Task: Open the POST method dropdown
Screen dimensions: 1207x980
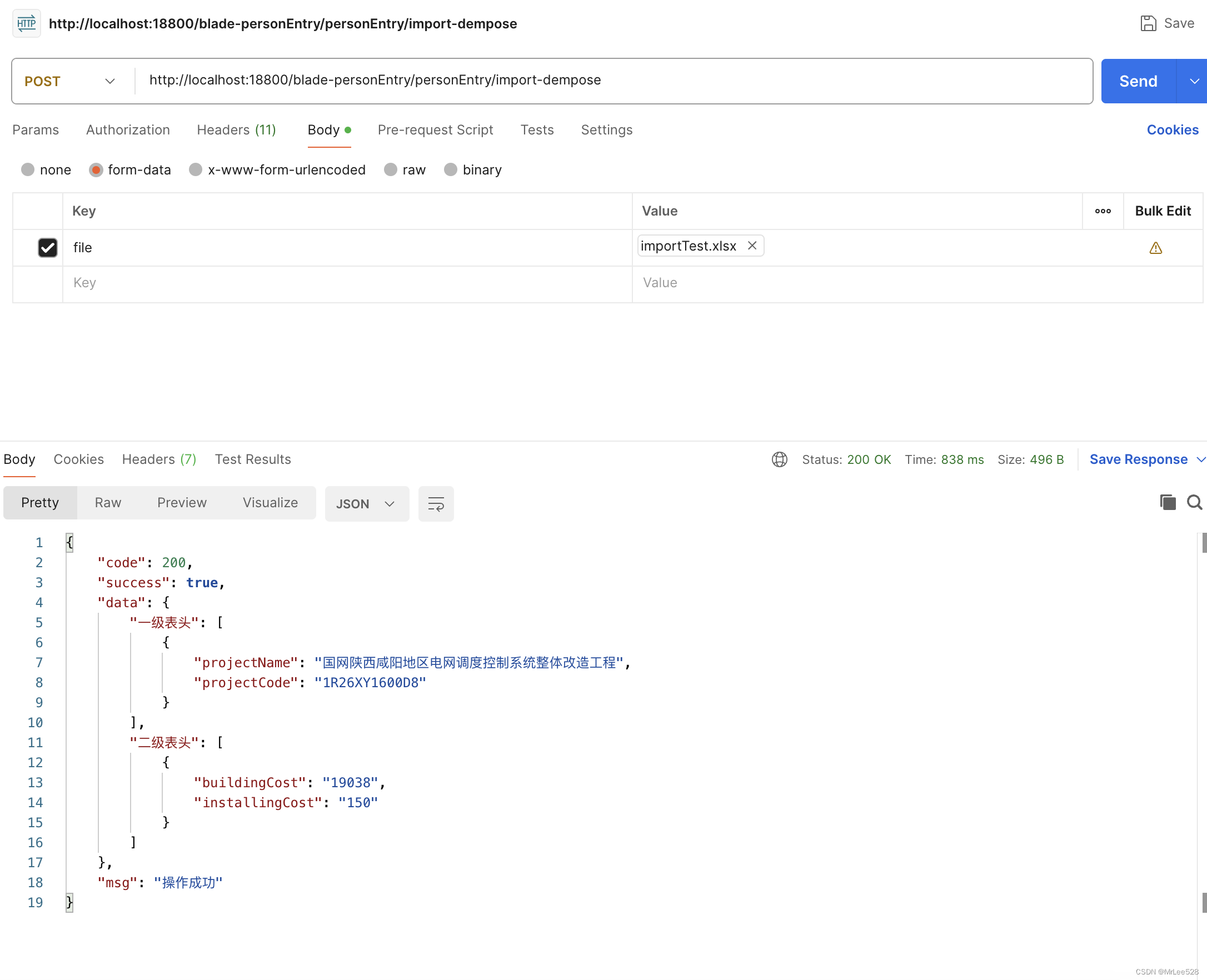Action: [x=109, y=81]
